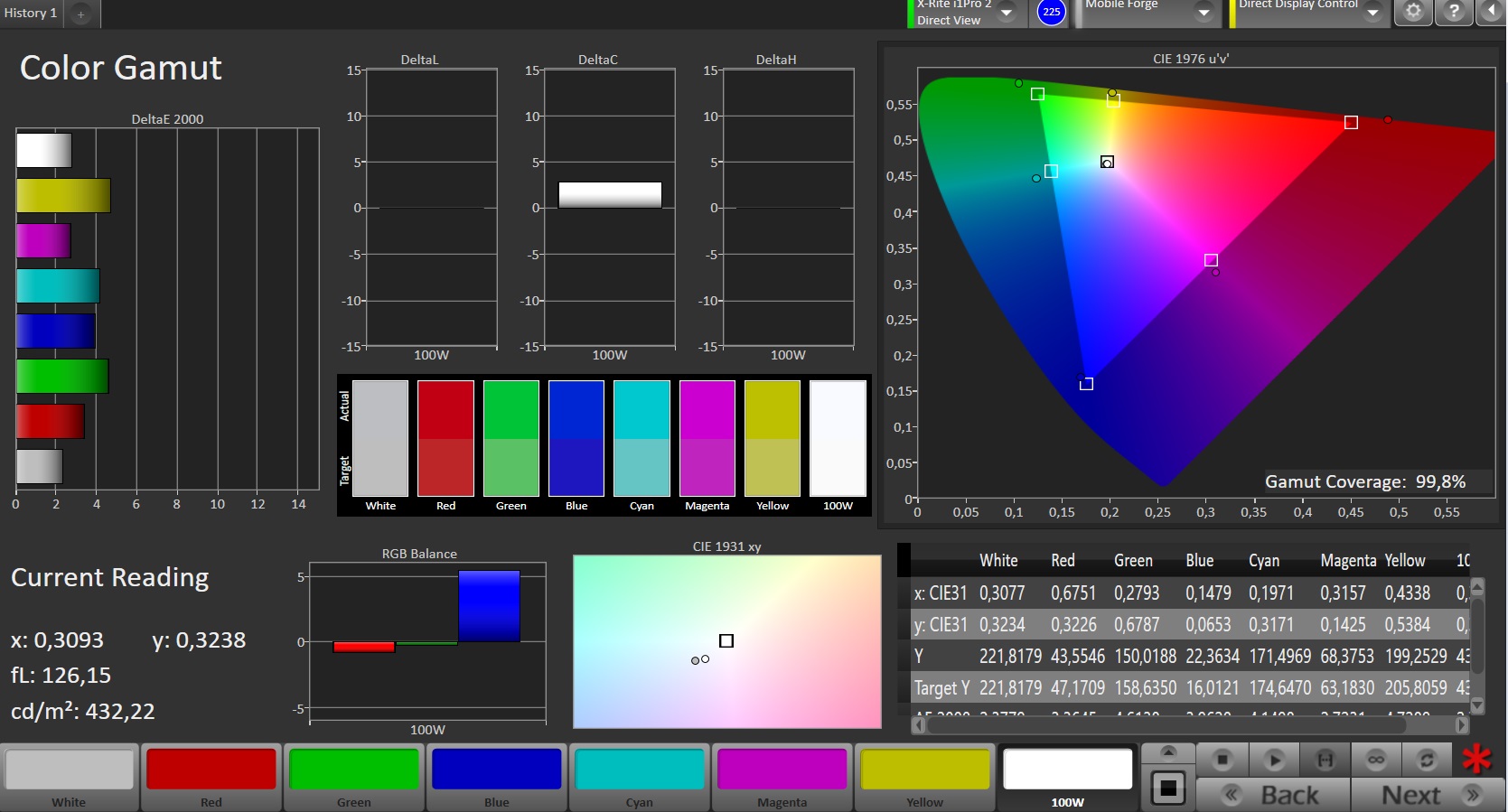Click the red asterisk icon

click(1477, 759)
